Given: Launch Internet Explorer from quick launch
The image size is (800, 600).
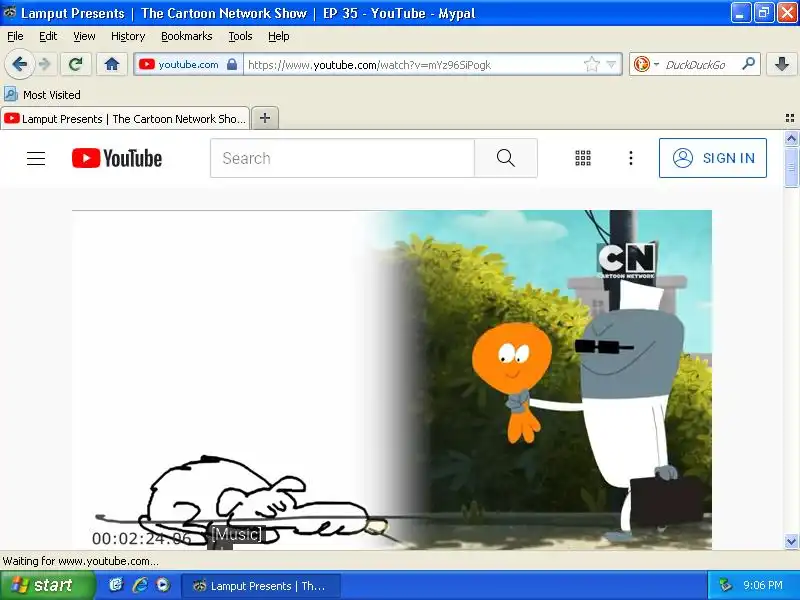Looking at the screenshot, I should (140, 585).
